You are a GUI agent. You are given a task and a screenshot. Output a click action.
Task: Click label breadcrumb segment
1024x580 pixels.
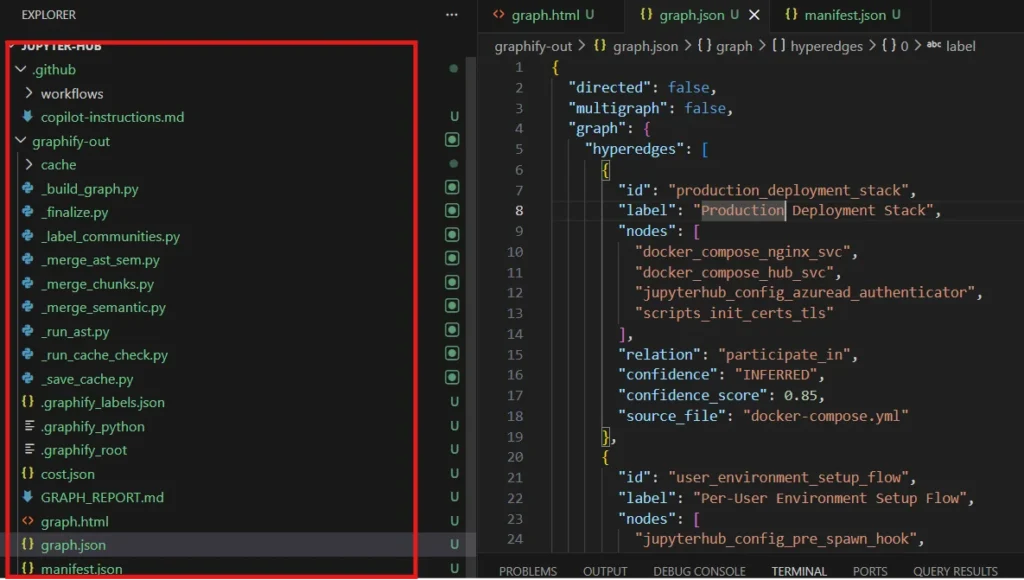[x=961, y=46]
